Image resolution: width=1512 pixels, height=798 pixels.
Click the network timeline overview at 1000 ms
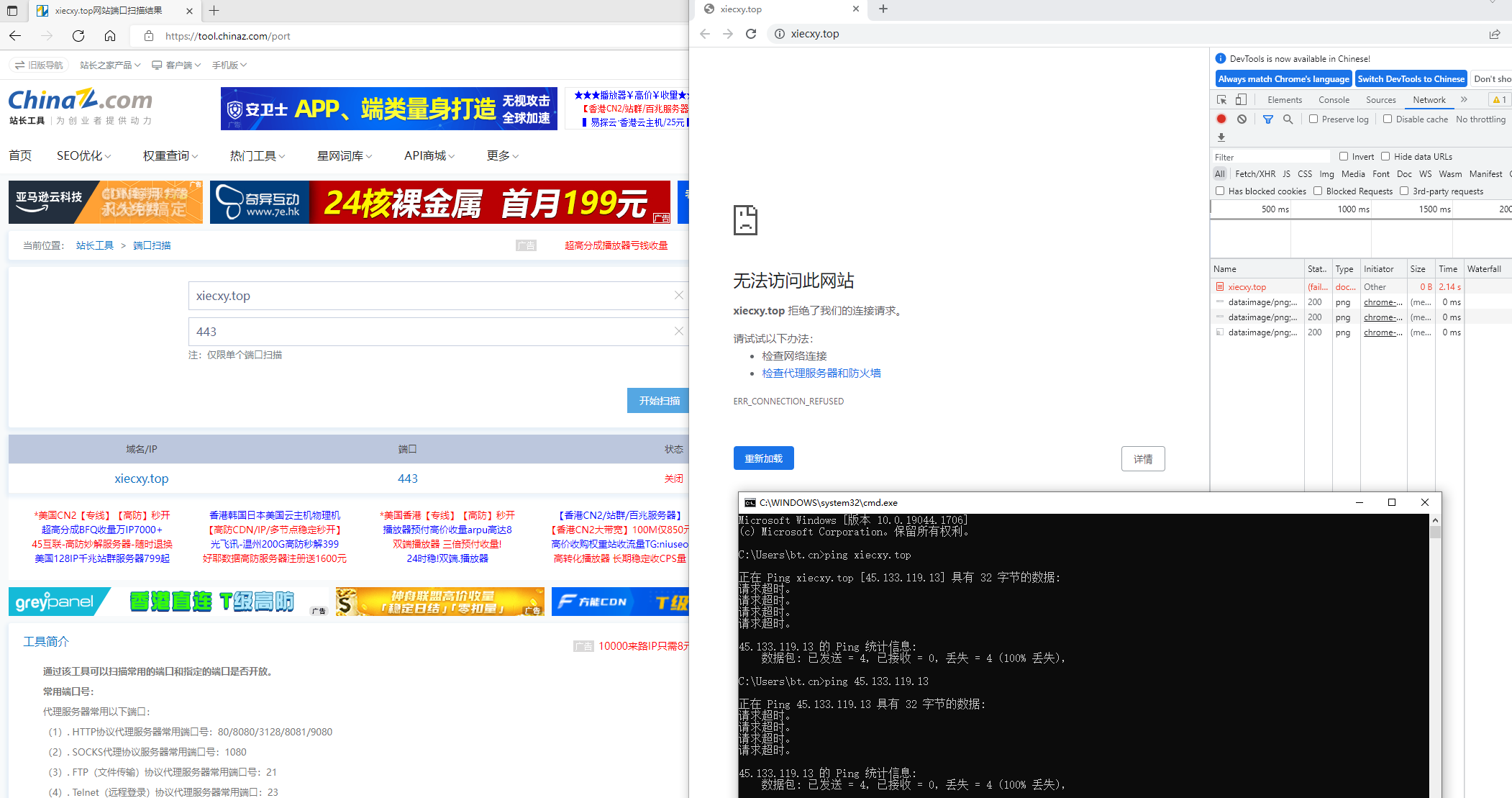tap(1353, 209)
